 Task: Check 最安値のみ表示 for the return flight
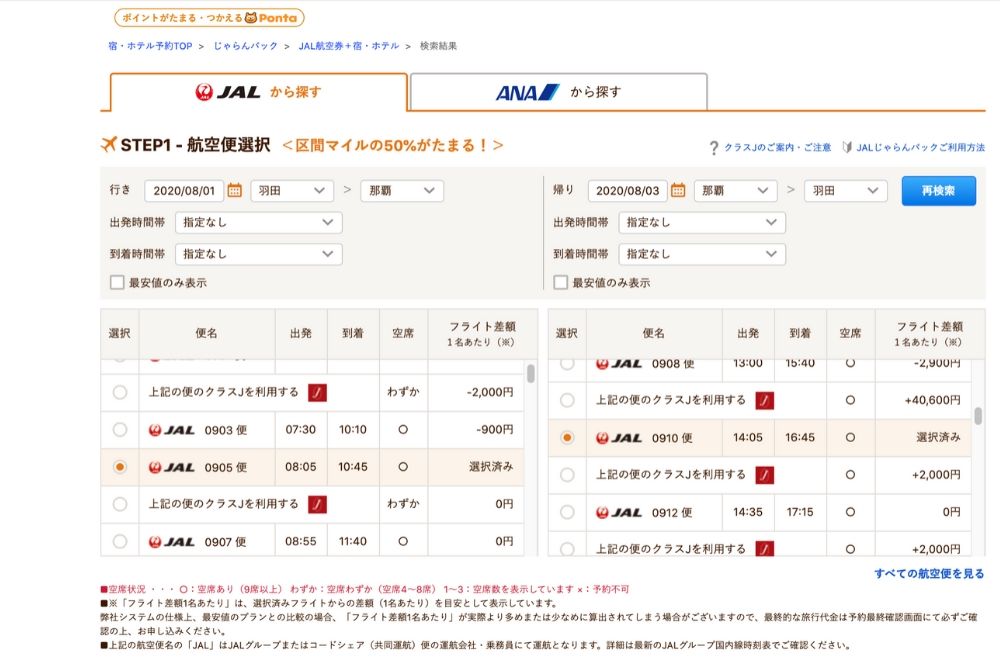pos(561,282)
